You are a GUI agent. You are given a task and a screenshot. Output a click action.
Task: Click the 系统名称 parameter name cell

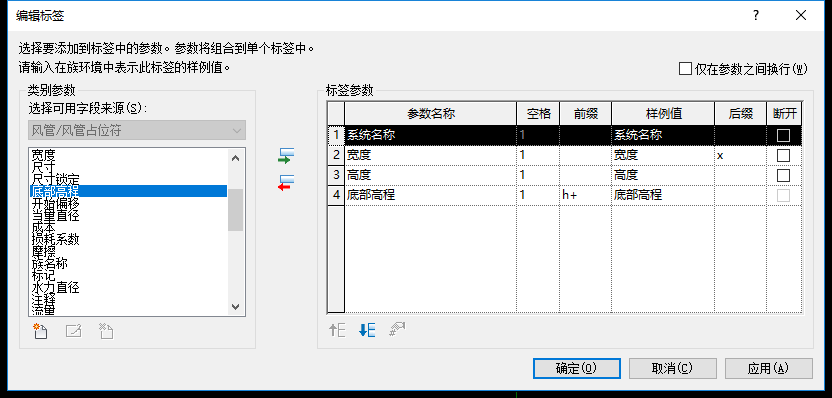click(430, 135)
